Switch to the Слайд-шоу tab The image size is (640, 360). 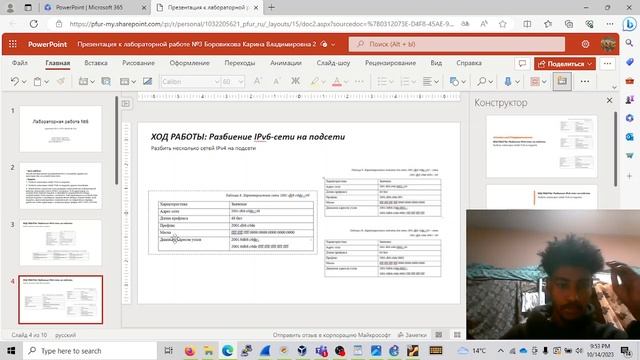[333, 63]
